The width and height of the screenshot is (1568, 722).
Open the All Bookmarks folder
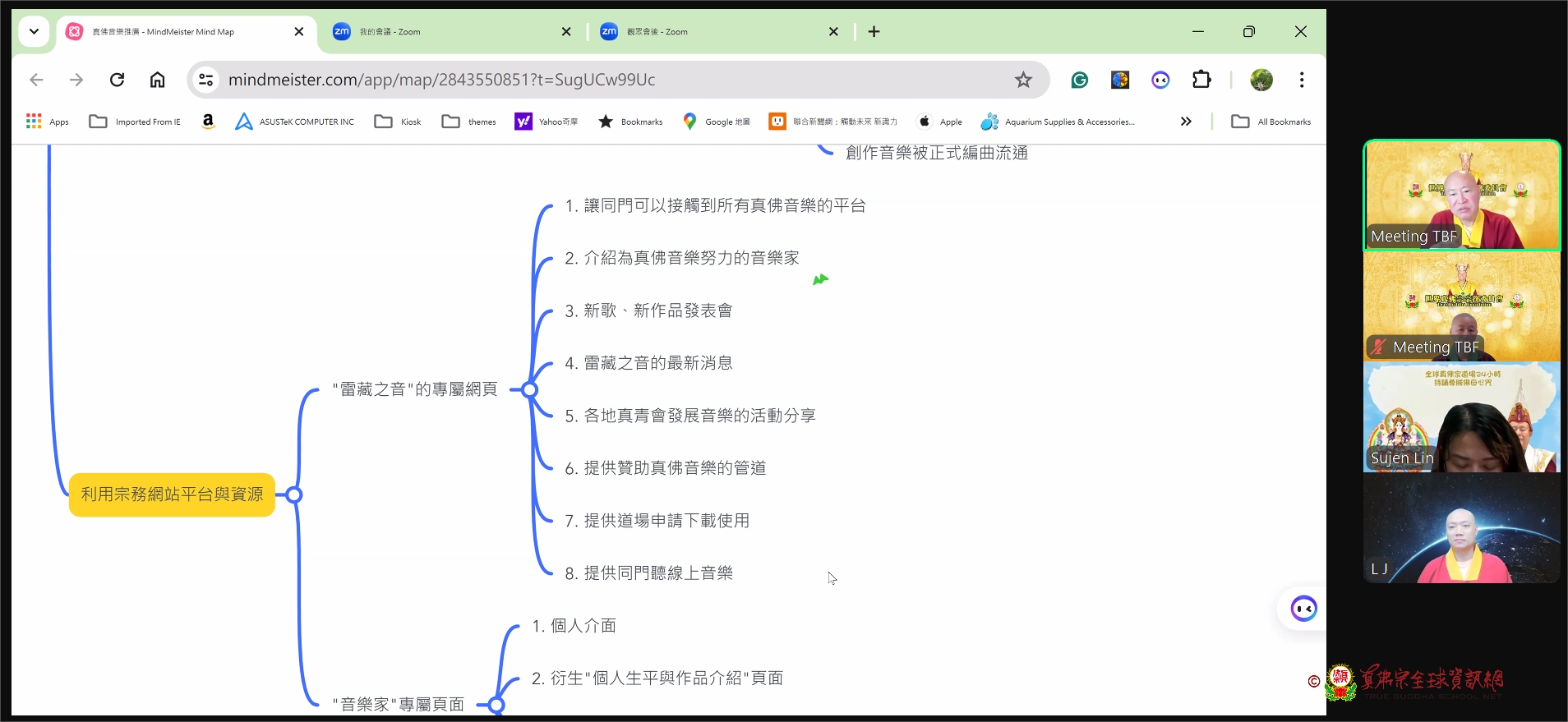point(1271,122)
